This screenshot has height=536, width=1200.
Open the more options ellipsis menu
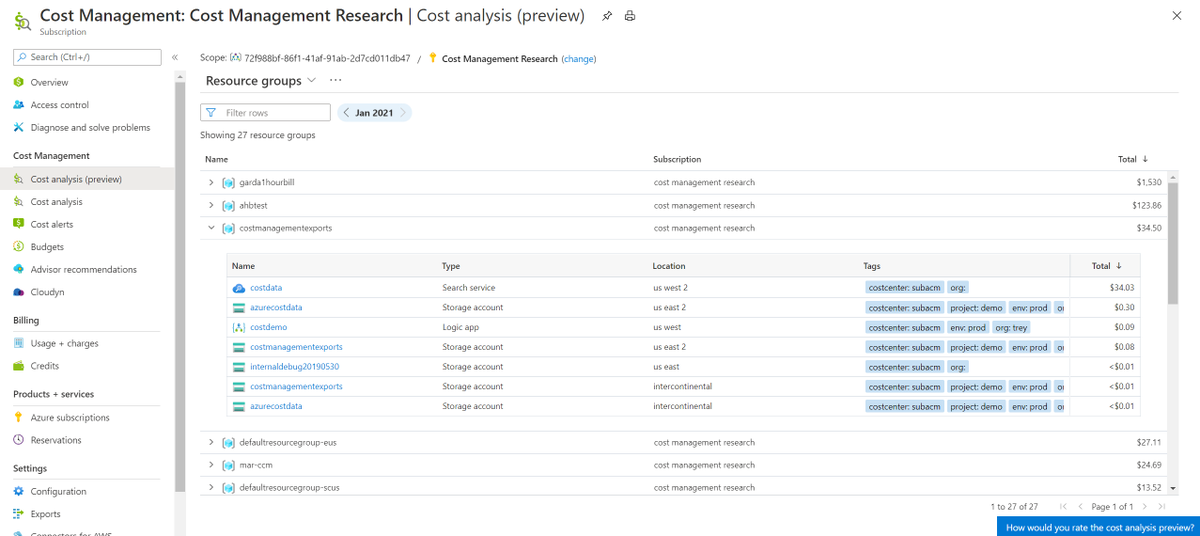click(336, 80)
